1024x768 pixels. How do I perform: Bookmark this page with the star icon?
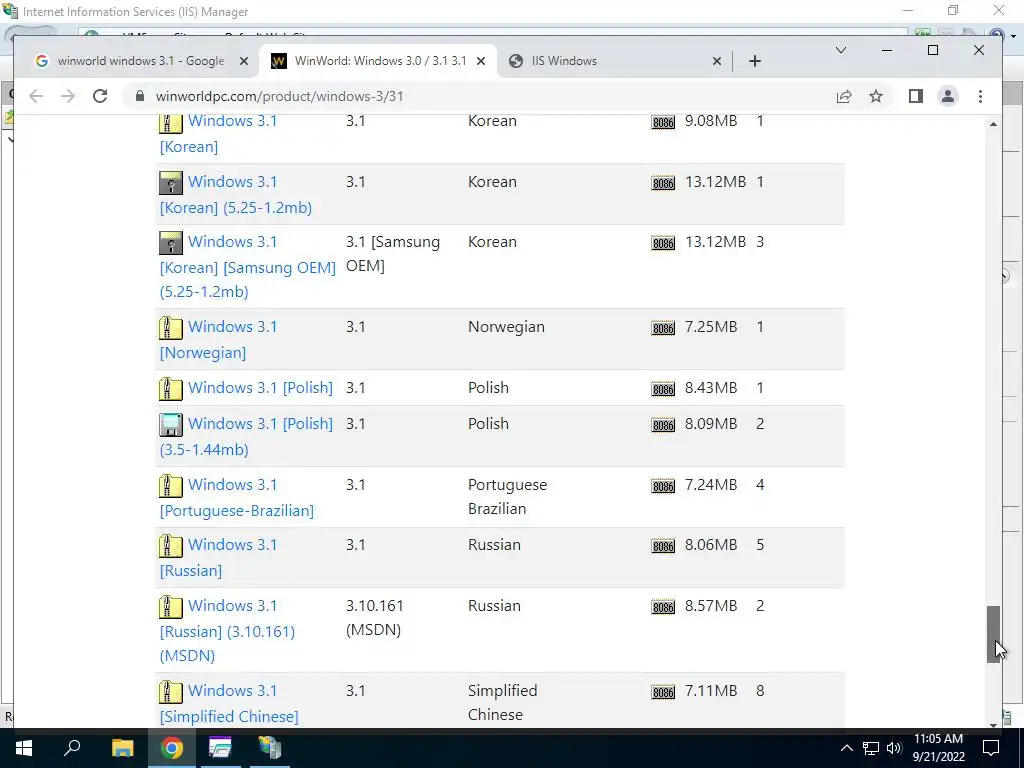coord(876,97)
